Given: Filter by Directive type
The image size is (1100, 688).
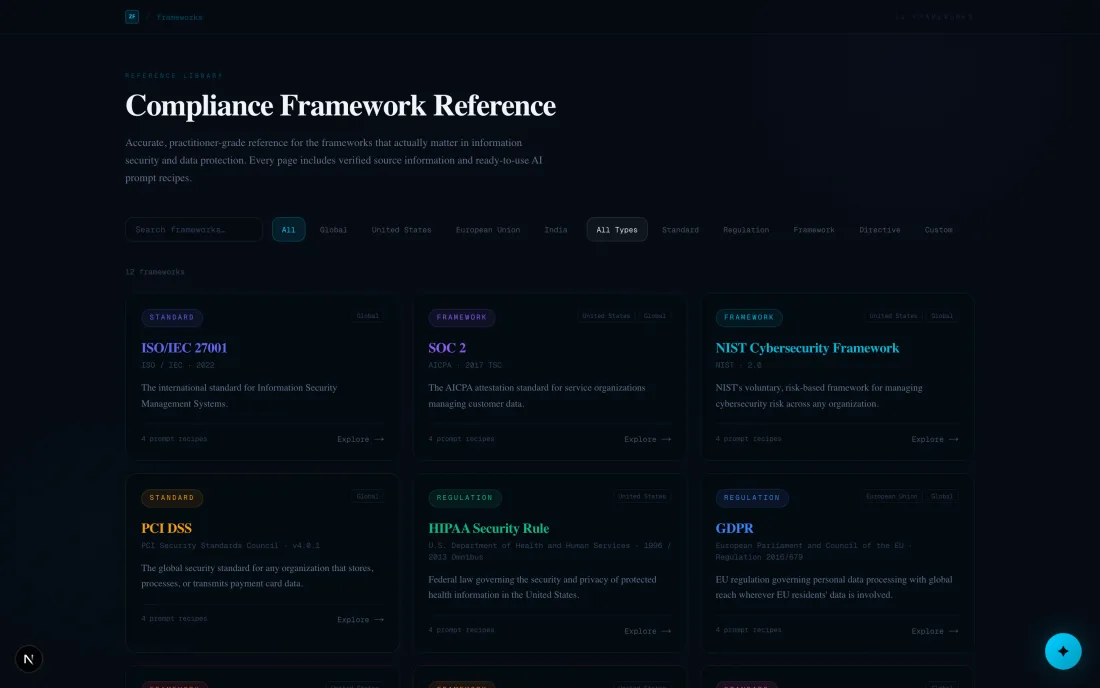Looking at the screenshot, I should coord(879,229).
